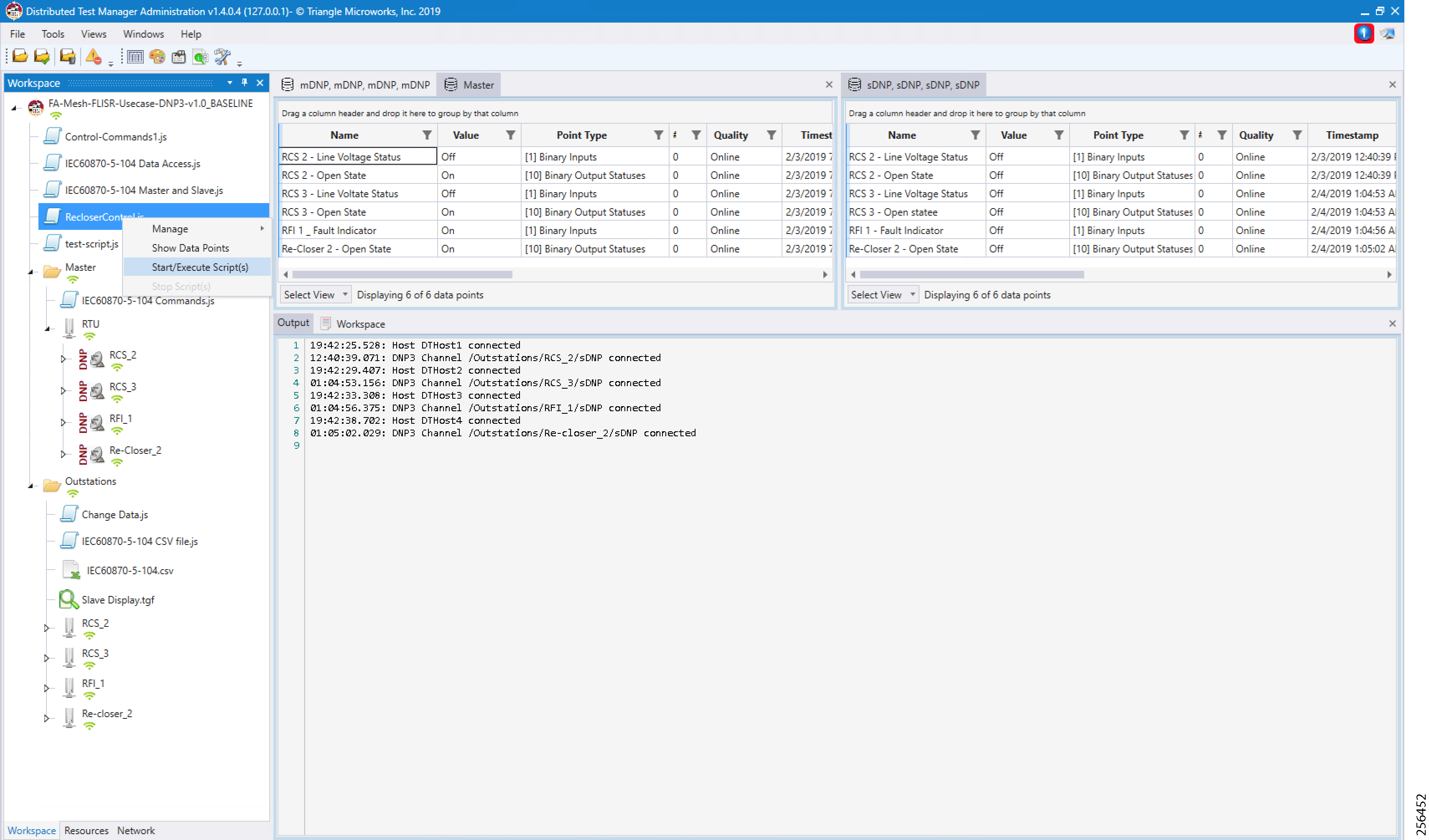
Task: Click the monitor icon in top right corner
Action: 1388,33
